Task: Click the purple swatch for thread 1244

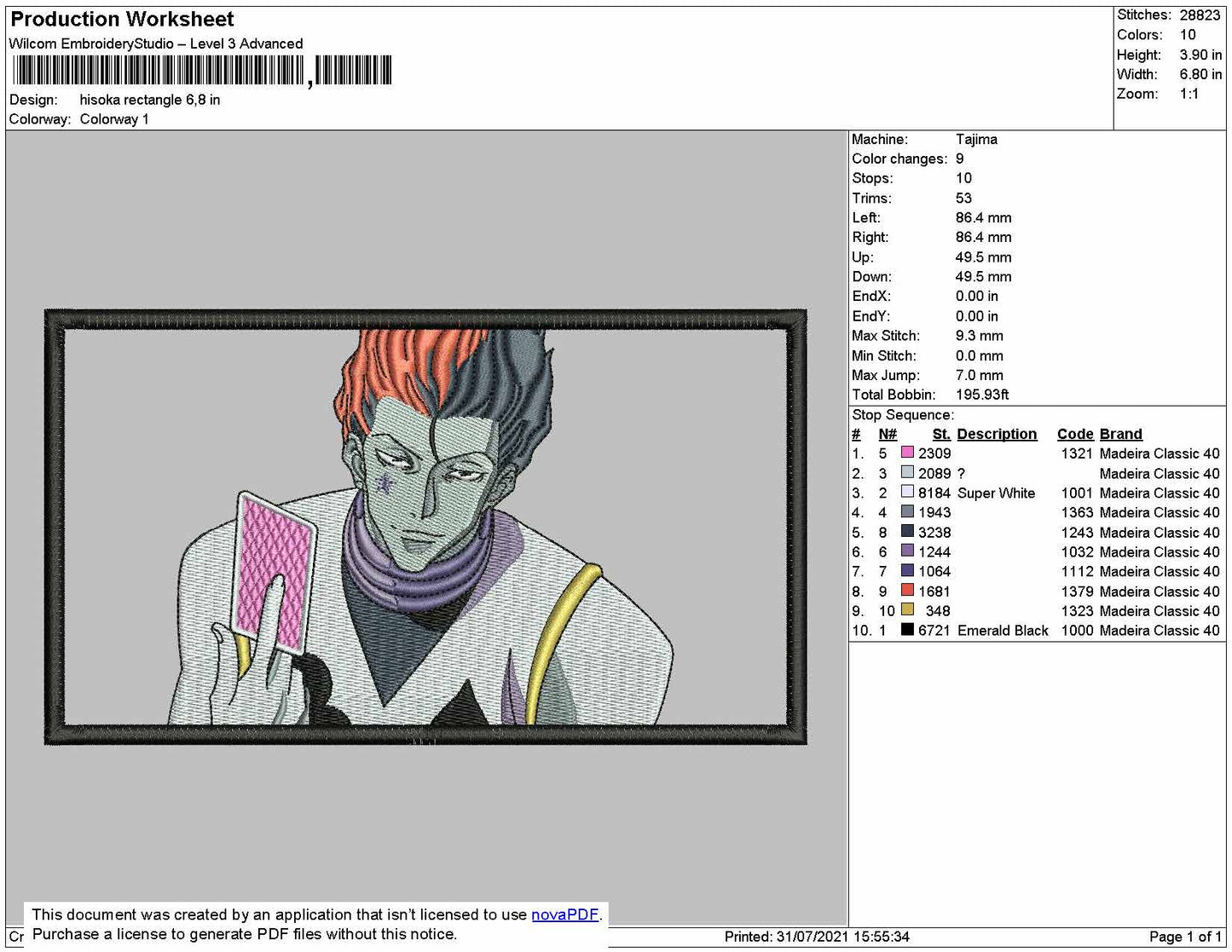Action: coord(907,551)
